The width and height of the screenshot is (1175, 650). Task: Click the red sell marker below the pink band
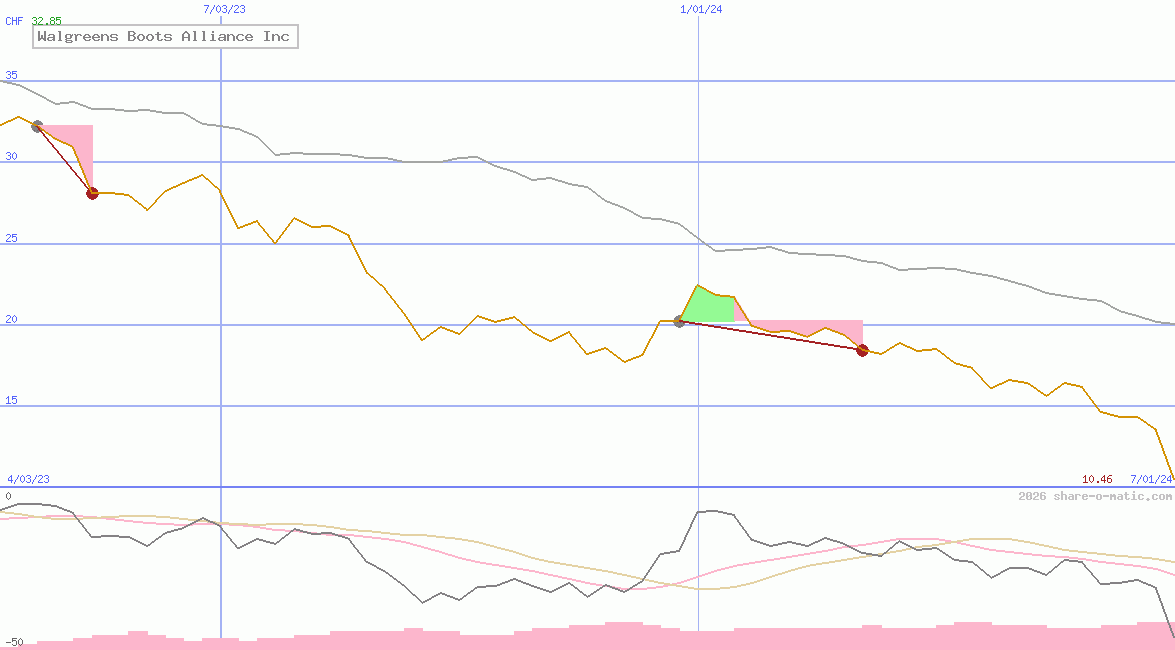pyautogui.click(x=861, y=350)
